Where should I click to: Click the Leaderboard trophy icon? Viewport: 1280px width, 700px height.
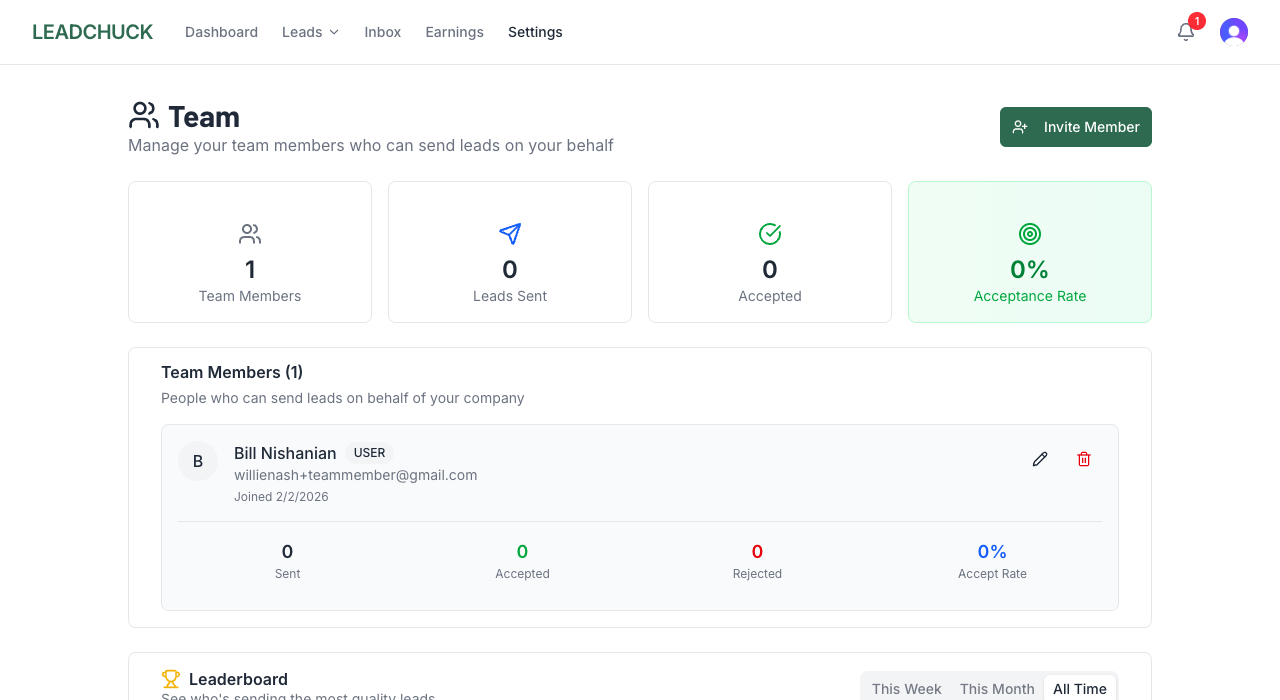(171, 679)
